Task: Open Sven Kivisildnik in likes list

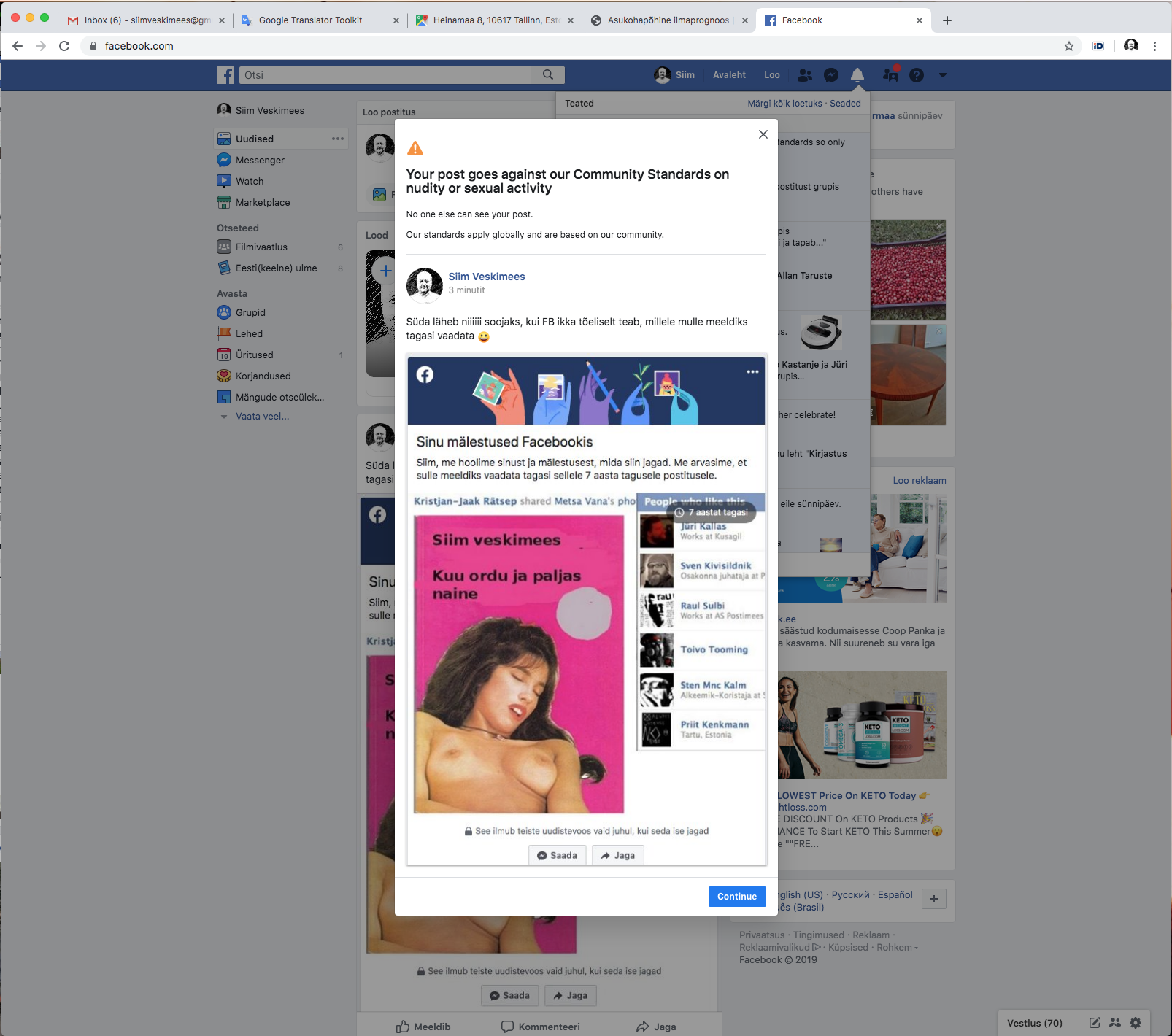Action: (715, 565)
